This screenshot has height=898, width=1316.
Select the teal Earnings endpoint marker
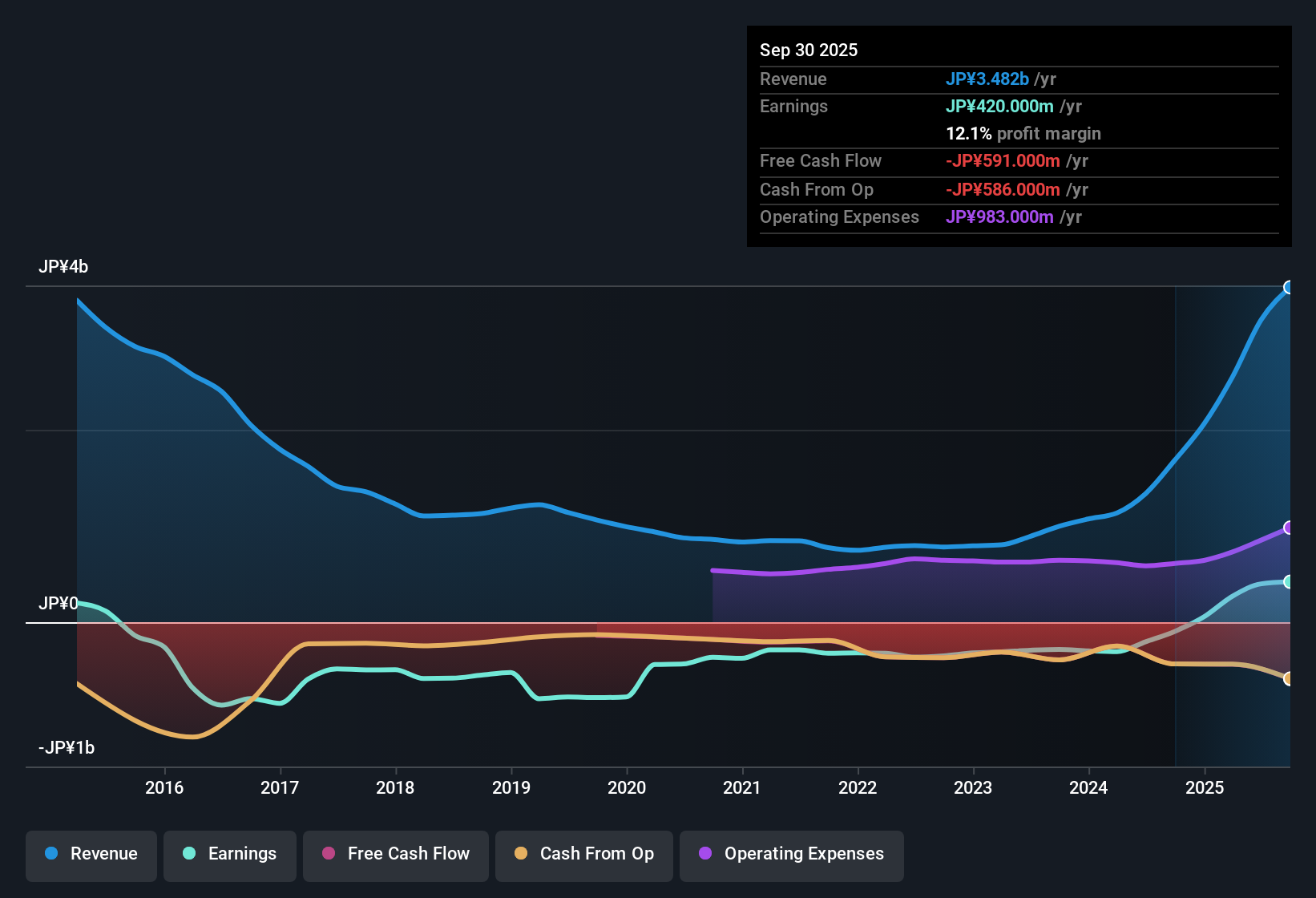[1289, 581]
